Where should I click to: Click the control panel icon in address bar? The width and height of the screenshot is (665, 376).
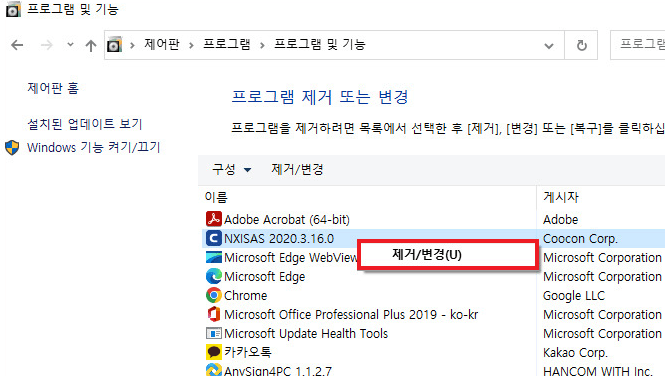tap(115, 45)
